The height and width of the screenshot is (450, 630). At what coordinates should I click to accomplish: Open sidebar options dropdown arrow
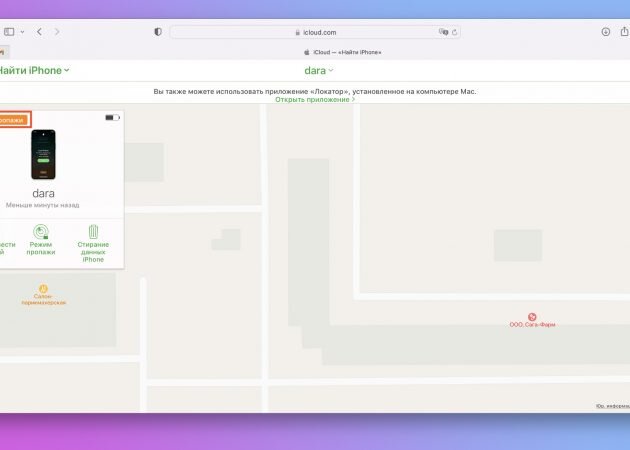22,32
